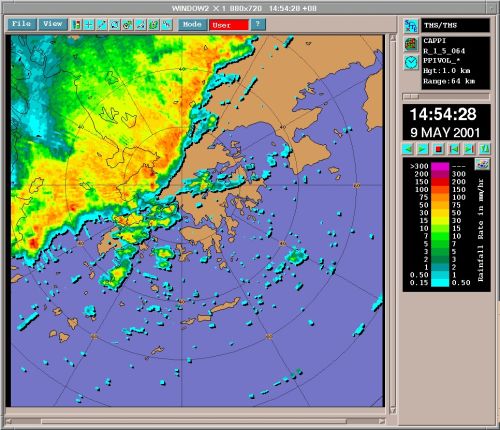
Task: Click the Rainfall Rate in mm/hr label
Action: click(x=481, y=230)
